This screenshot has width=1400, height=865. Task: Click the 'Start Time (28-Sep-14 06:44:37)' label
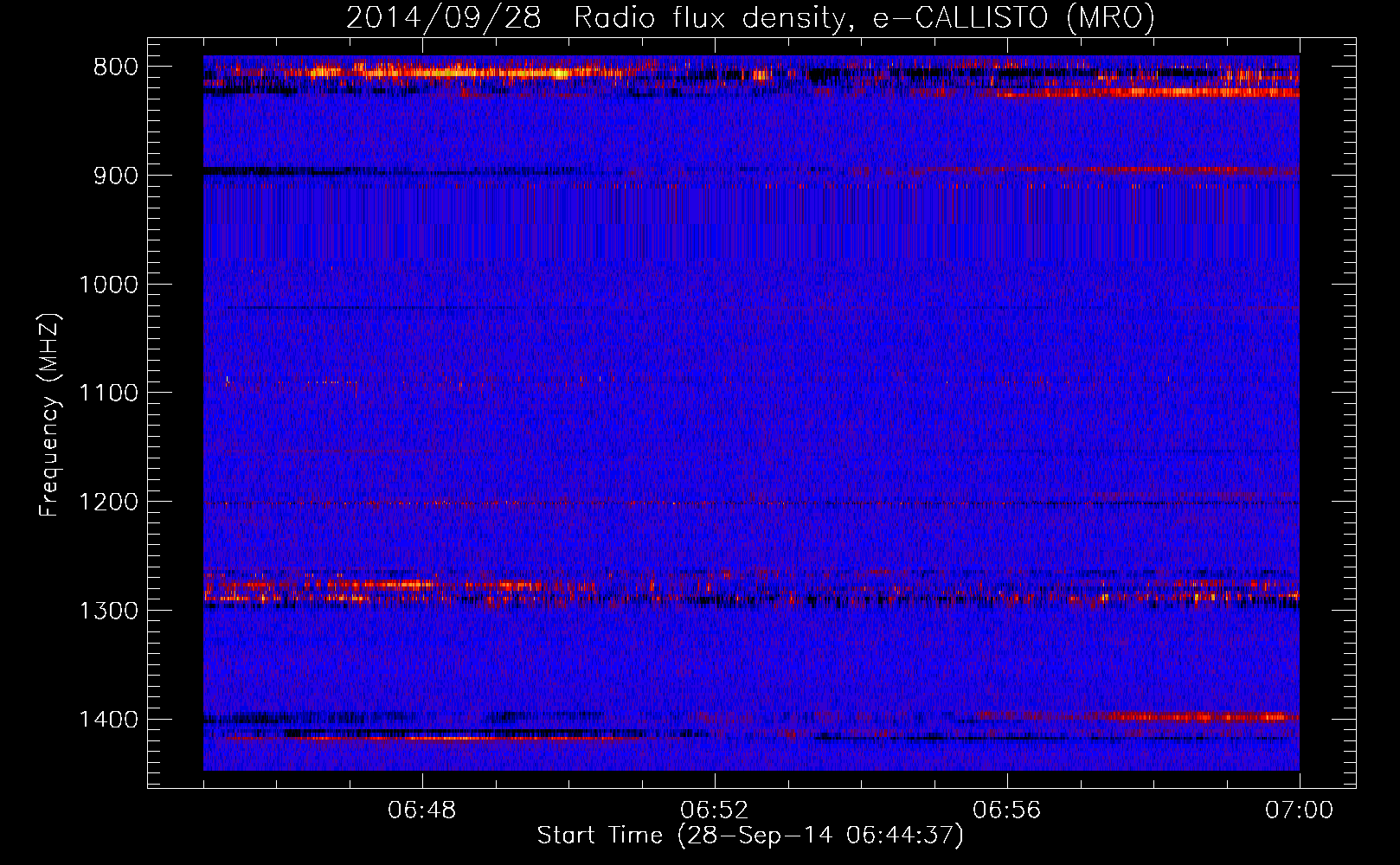750,836
